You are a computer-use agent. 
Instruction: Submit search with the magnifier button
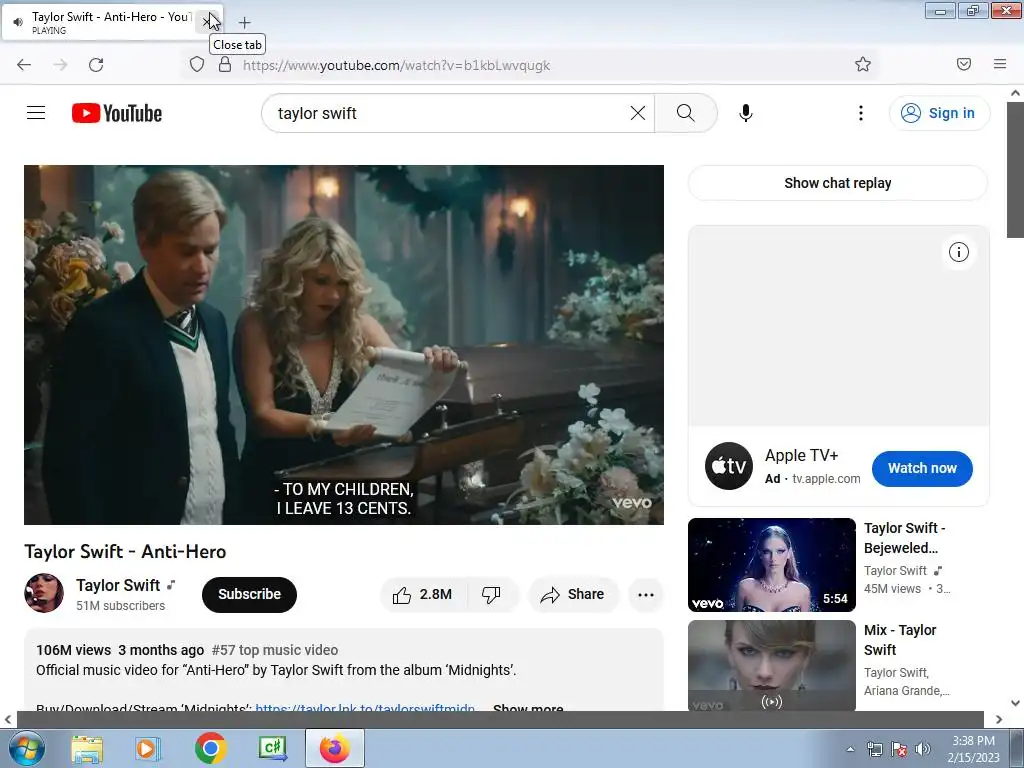[x=686, y=113]
